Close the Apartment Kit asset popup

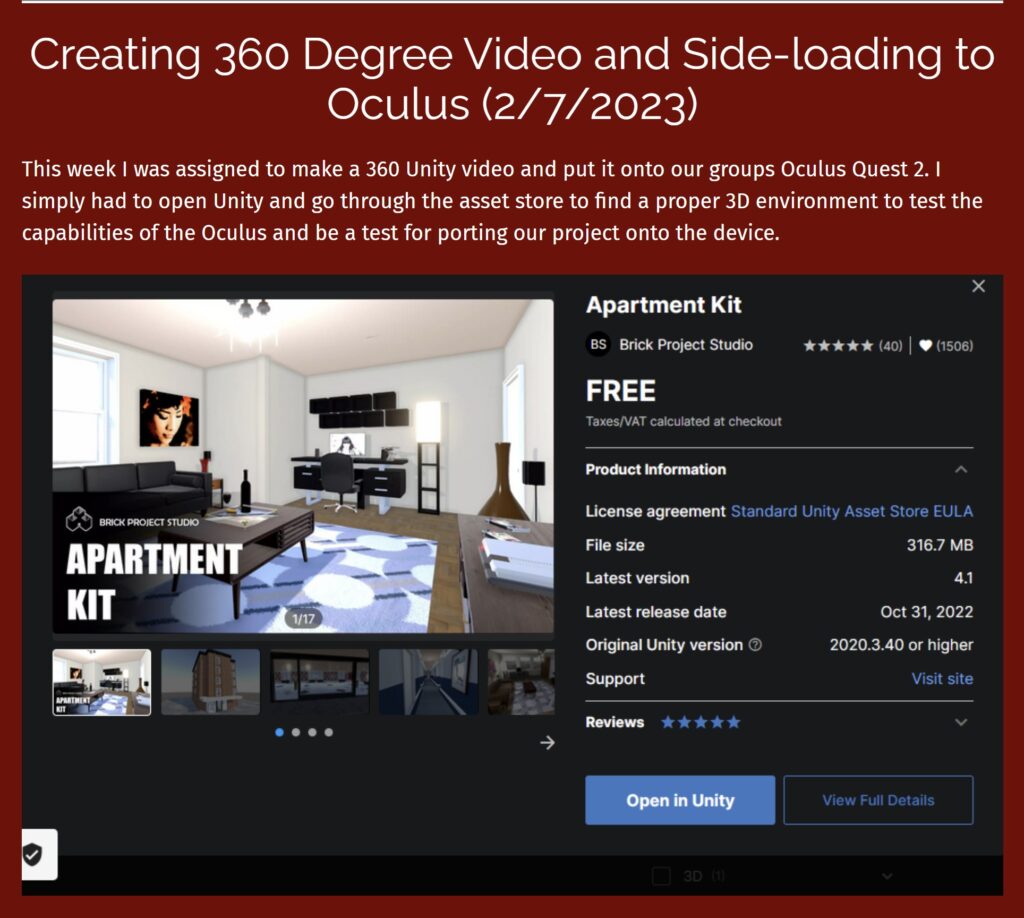(978, 287)
